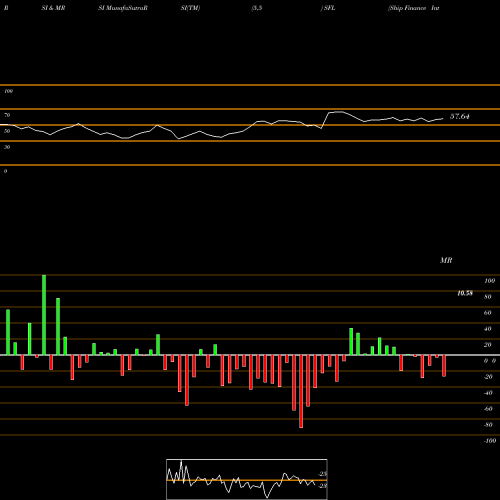Click the lowest red MR bar
Viewport: 500px width, 500px height.
(x=301, y=391)
